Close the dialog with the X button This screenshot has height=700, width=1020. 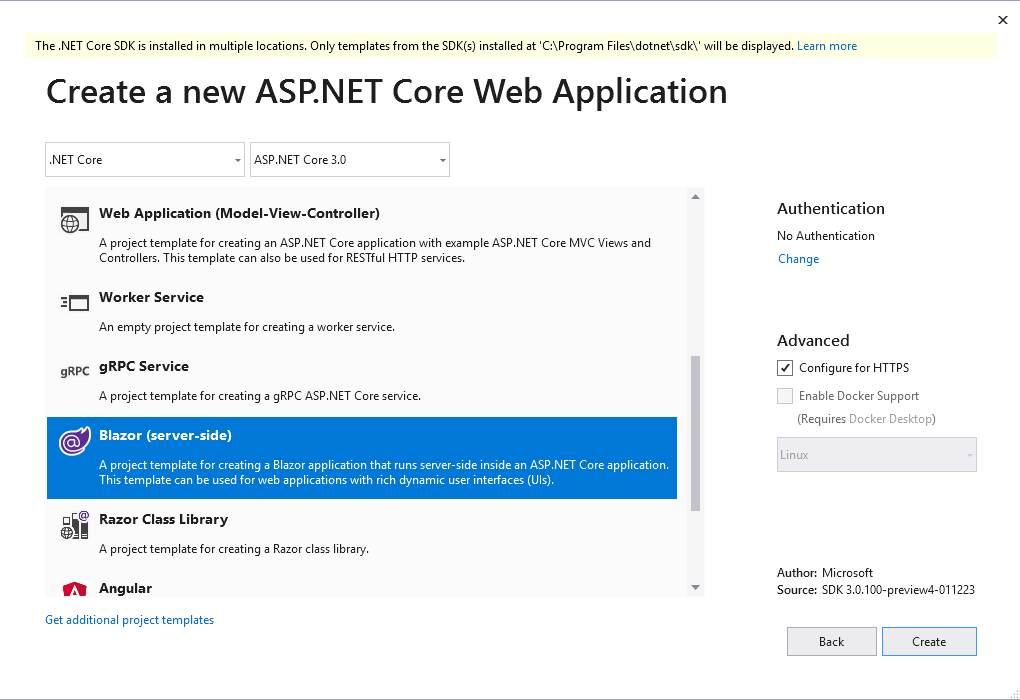(x=1002, y=20)
